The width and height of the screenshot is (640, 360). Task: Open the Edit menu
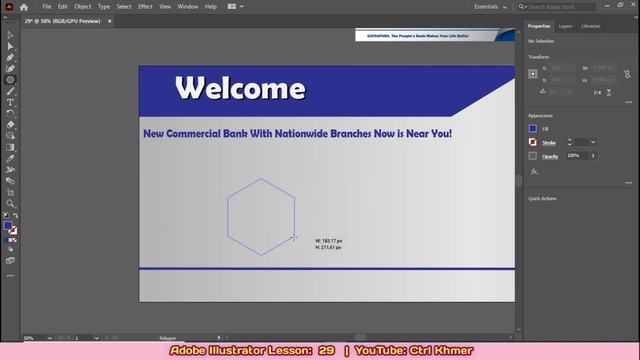coord(62,7)
